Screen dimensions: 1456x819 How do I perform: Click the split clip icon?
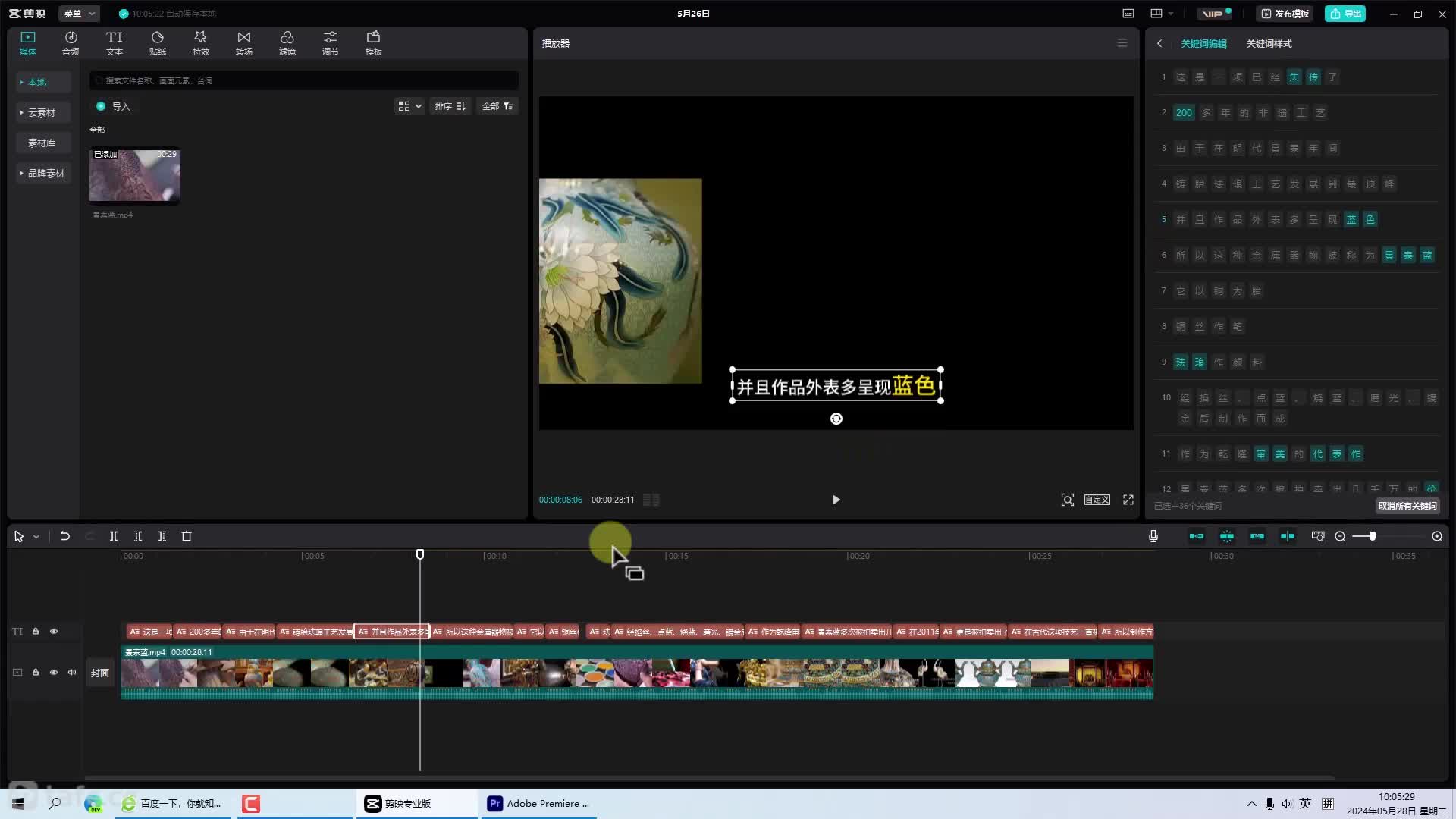113,536
